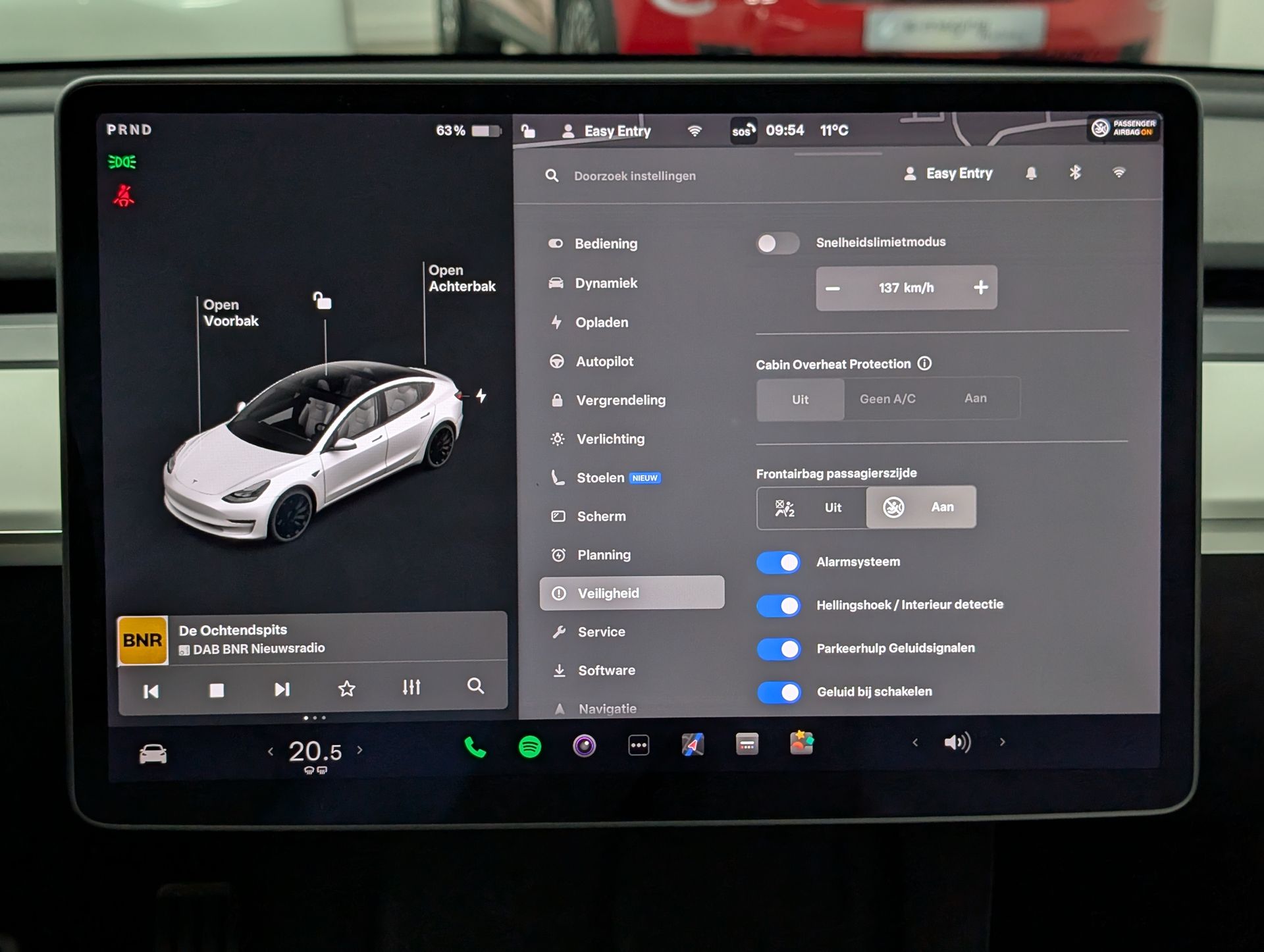Turn off Parkeerhulp Geluidsignalen switch
This screenshot has height=952, width=1264.
pyautogui.click(x=778, y=649)
